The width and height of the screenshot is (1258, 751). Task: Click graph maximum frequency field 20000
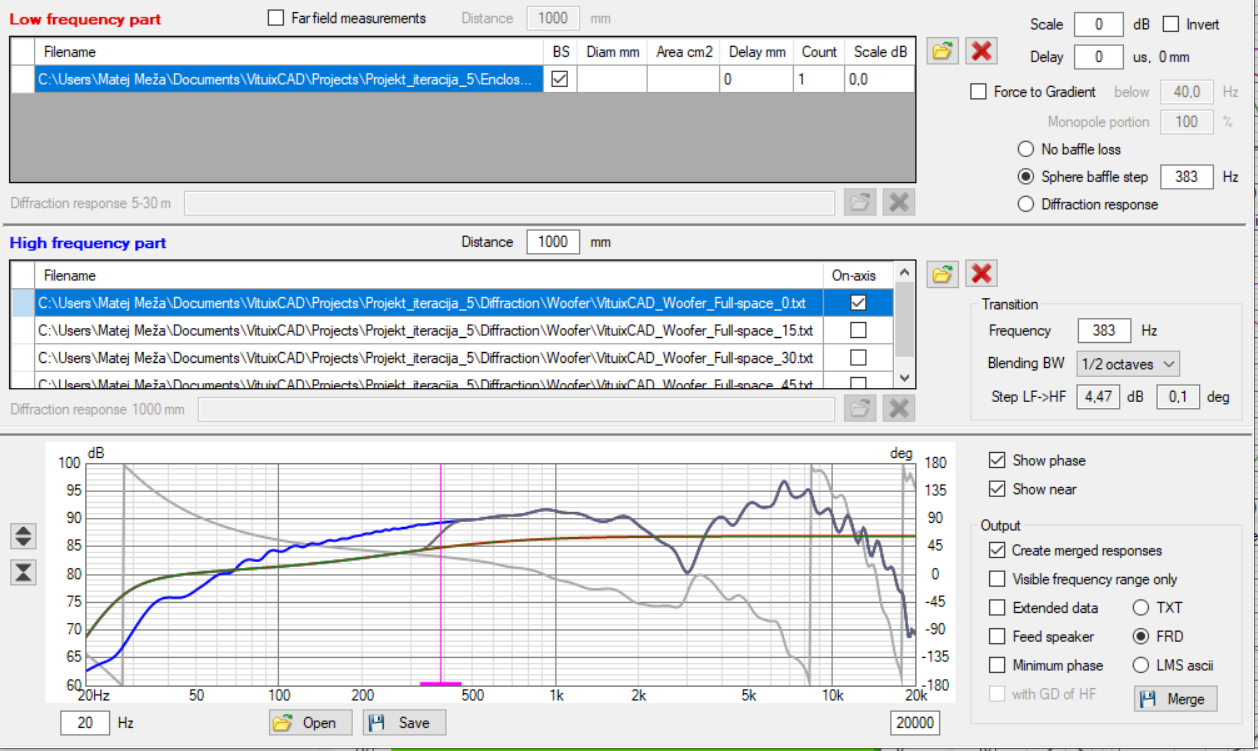914,722
